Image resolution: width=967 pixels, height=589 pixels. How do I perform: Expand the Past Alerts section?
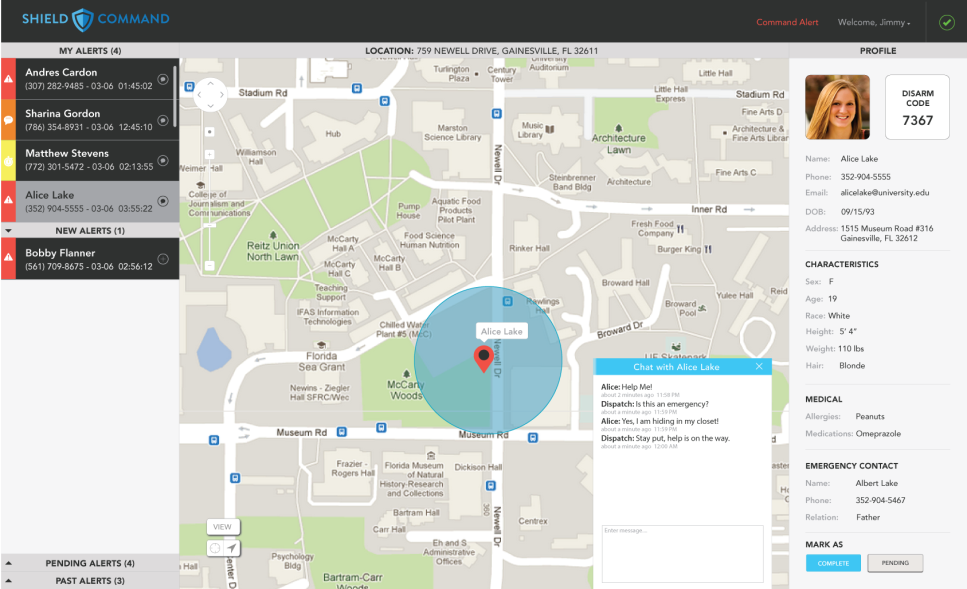tap(9, 581)
